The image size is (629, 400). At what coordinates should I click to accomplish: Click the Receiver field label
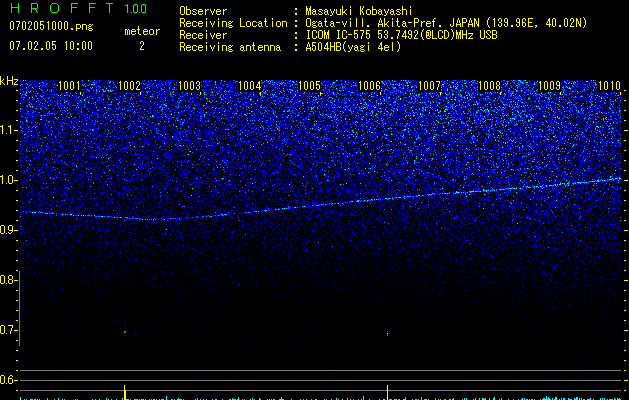pyautogui.click(x=203, y=35)
